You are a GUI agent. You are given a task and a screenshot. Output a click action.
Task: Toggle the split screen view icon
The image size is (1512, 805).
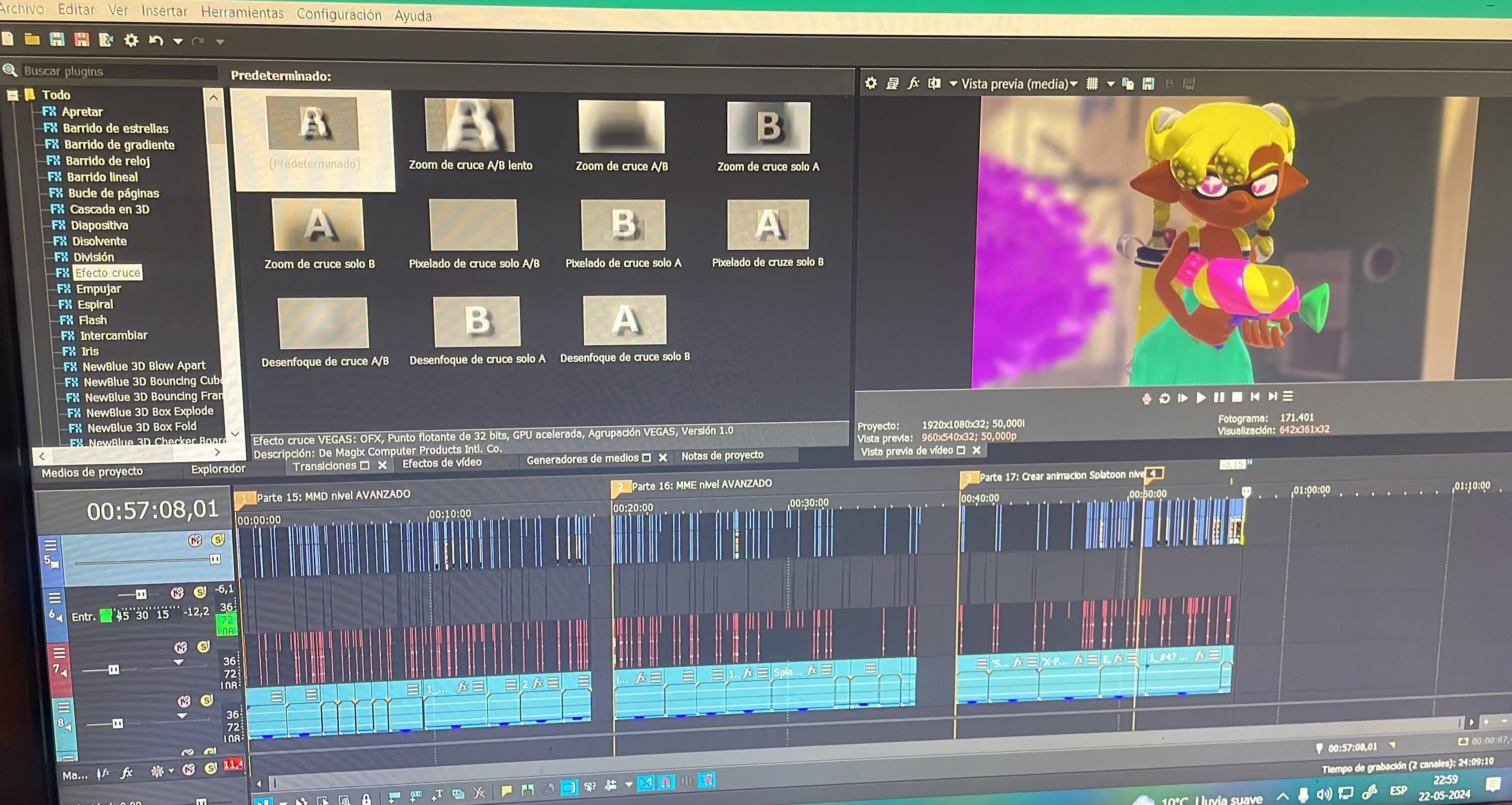pos(934,83)
